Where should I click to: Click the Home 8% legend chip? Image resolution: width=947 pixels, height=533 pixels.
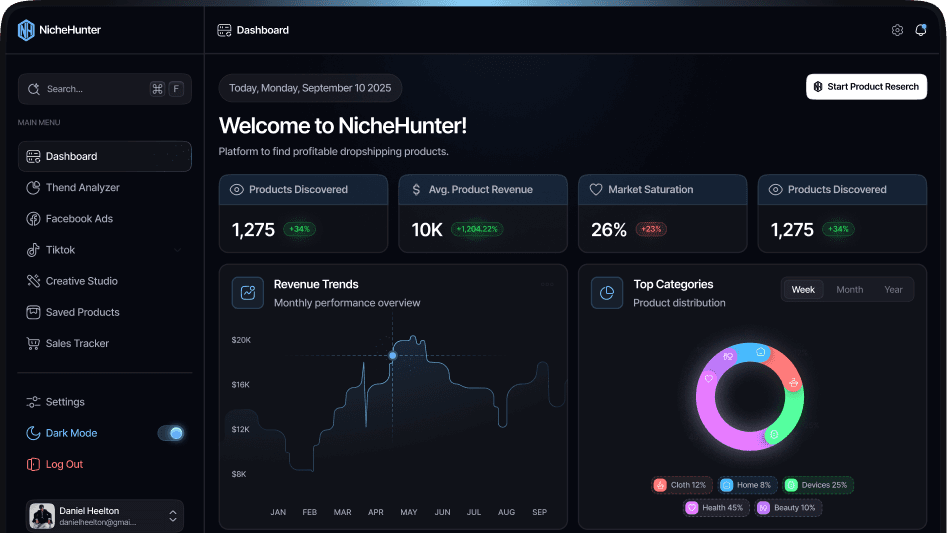tap(747, 485)
